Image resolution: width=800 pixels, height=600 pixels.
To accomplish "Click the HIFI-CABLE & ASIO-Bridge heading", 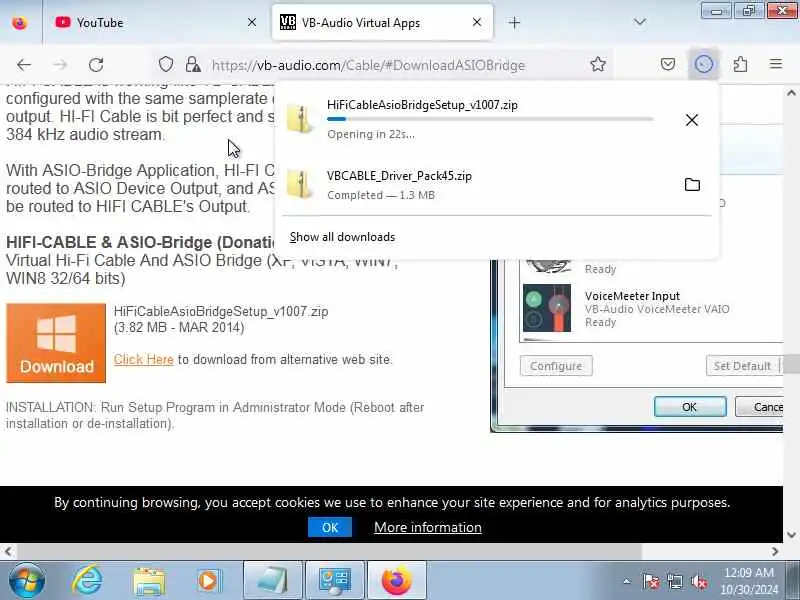I will [141, 242].
